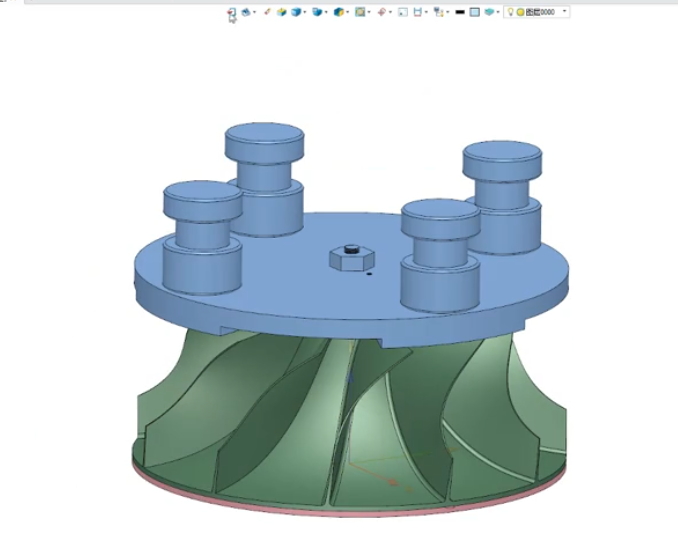The width and height of the screenshot is (678, 546).
Task: Expand the arrow beside the pink section icon
Action: (390, 12)
